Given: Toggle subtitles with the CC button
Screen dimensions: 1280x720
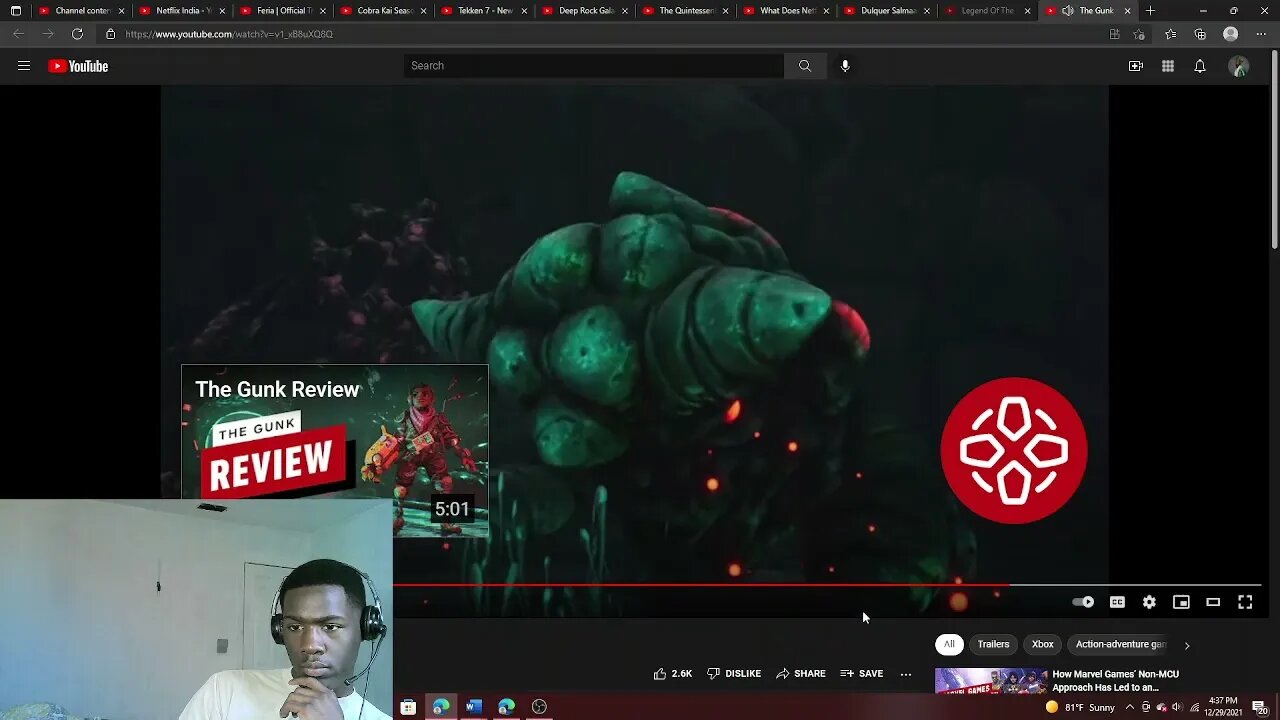Looking at the screenshot, I should pos(1117,602).
